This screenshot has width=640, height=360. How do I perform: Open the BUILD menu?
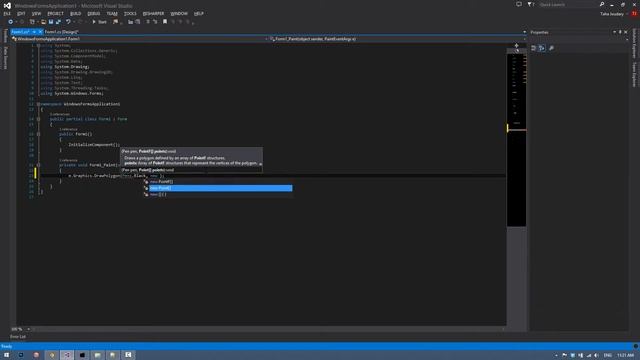(76, 13)
